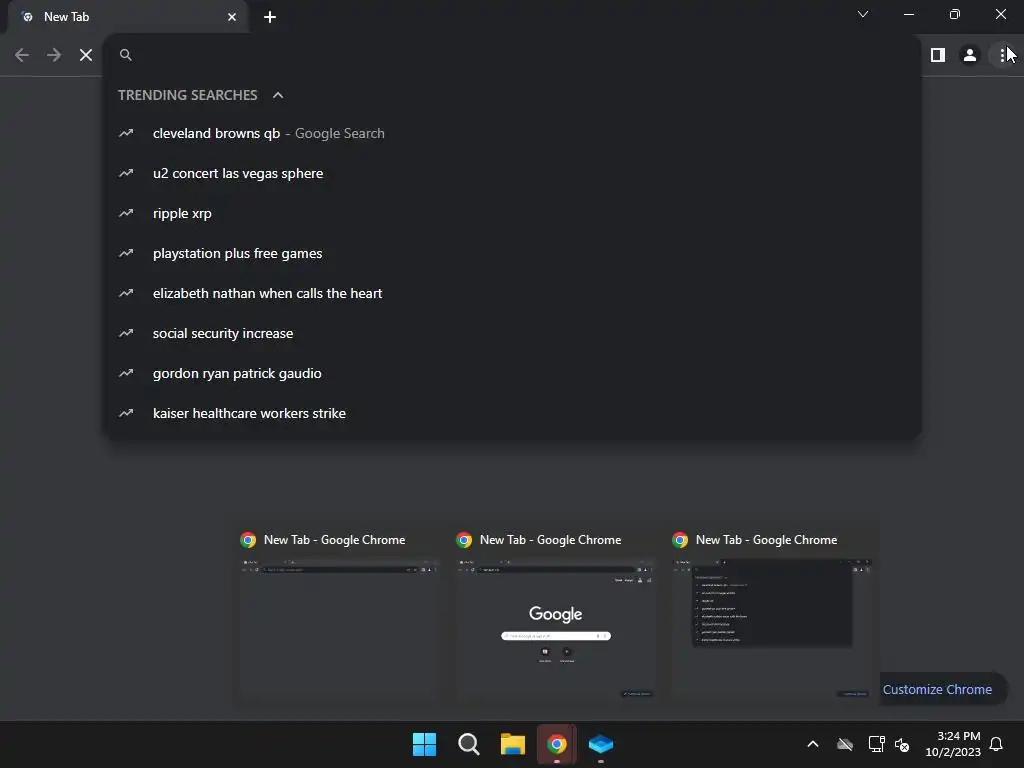Open Chrome three-dot menu

pyautogui.click(x=1002, y=55)
